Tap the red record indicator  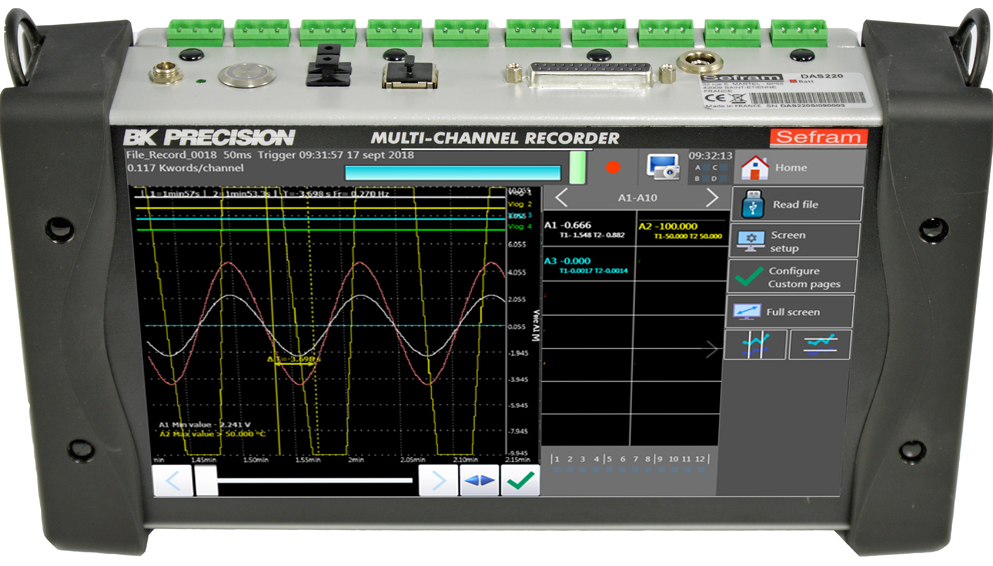pos(612,167)
